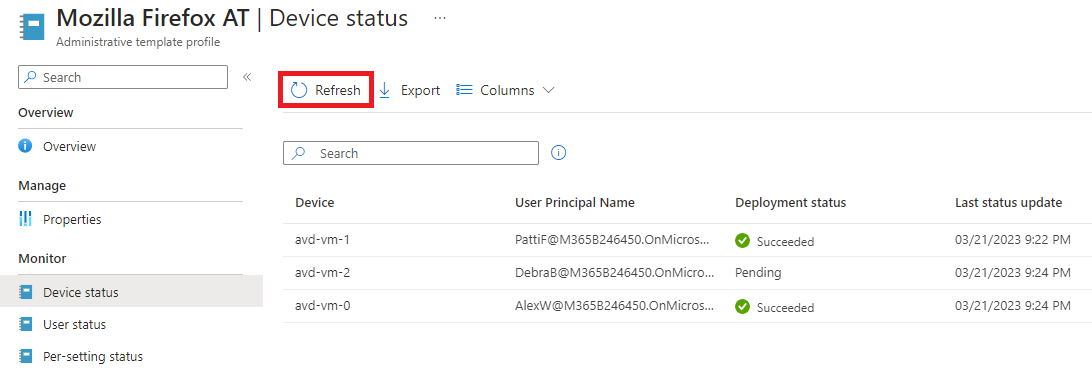Viewport: 1092px width, 379px height.
Task: Click the Per-setting status notebook icon
Action: tap(26, 357)
